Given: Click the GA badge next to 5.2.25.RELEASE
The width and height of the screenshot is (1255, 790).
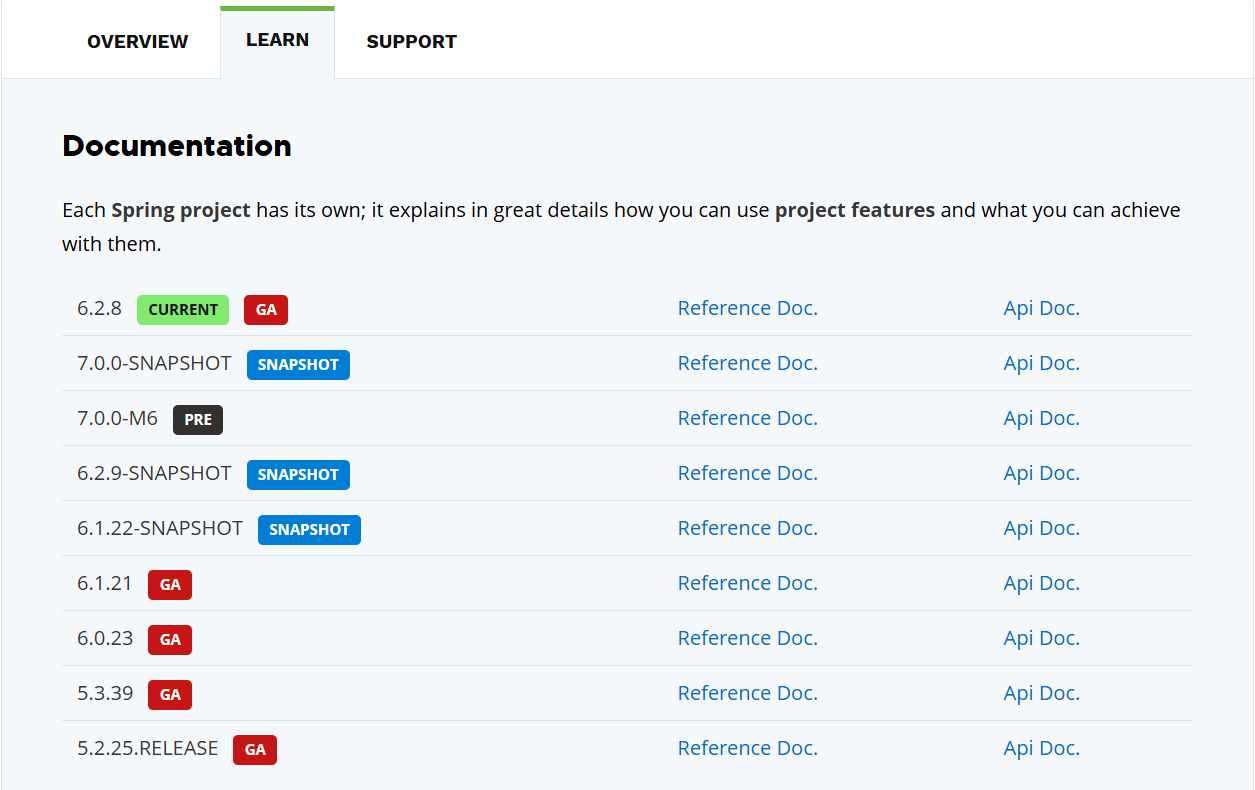Looking at the screenshot, I should [x=255, y=750].
